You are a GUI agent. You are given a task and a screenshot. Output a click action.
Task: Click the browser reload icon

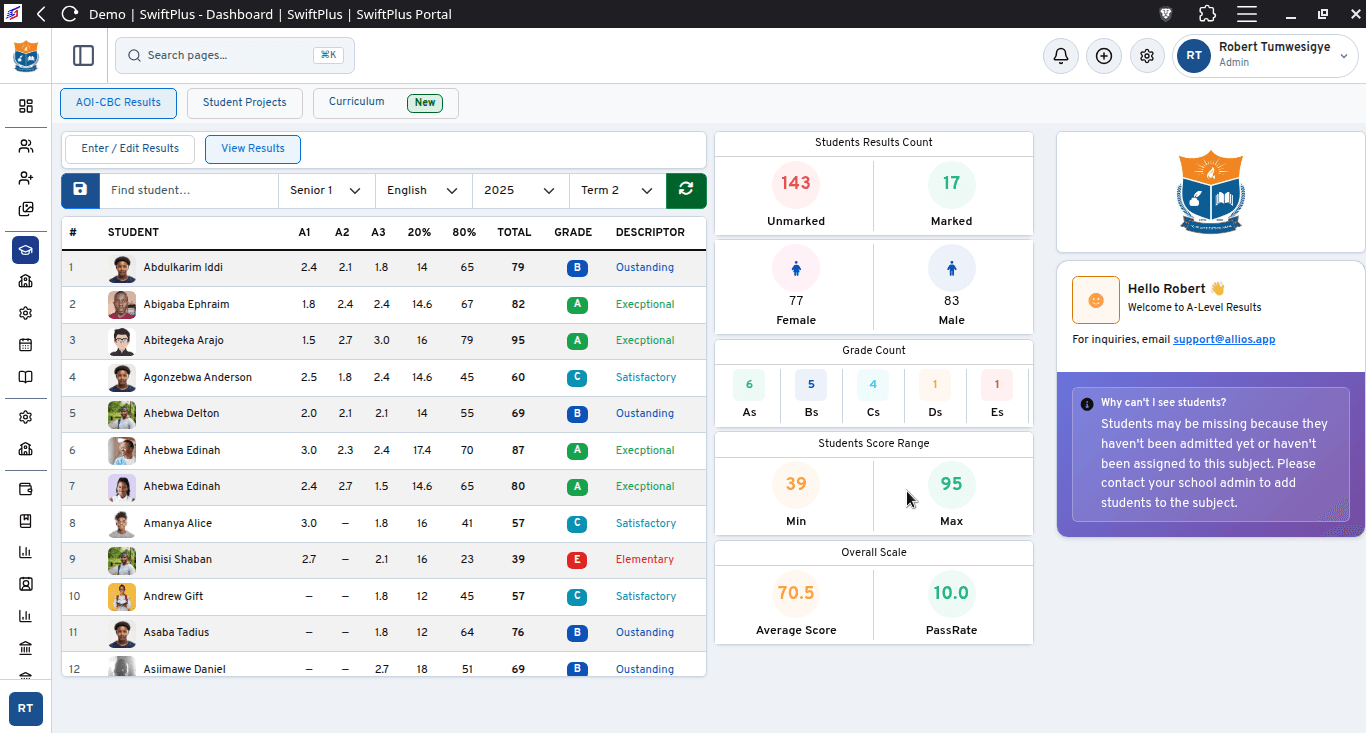70,14
